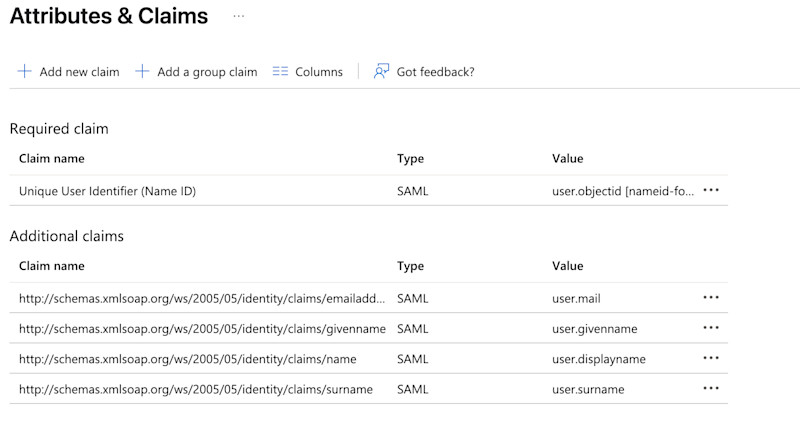Click the plus icon for Add a group claim
Screen dimensions: 800x421
point(142,72)
